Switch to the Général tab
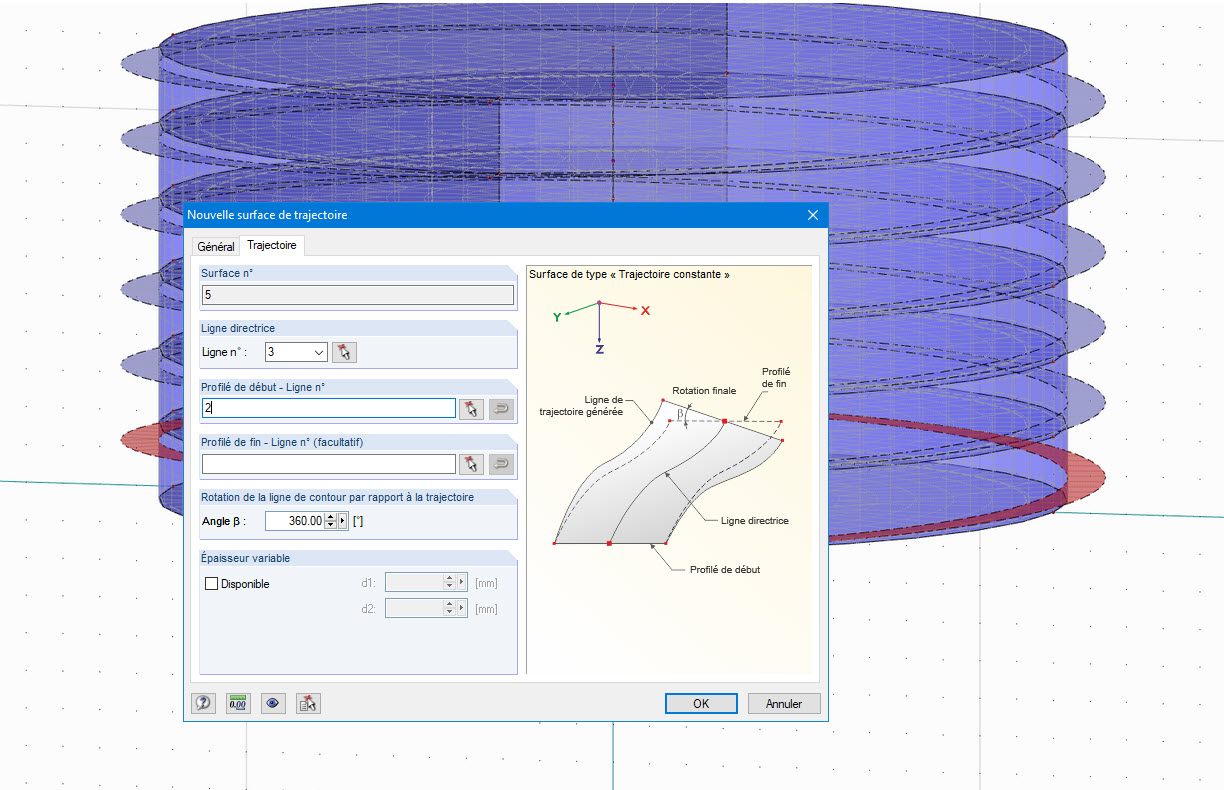 click(215, 245)
